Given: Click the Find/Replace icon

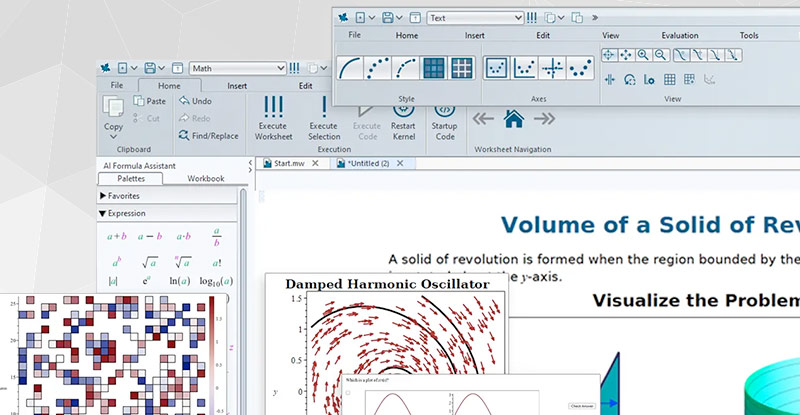Looking at the screenshot, I should (185, 135).
